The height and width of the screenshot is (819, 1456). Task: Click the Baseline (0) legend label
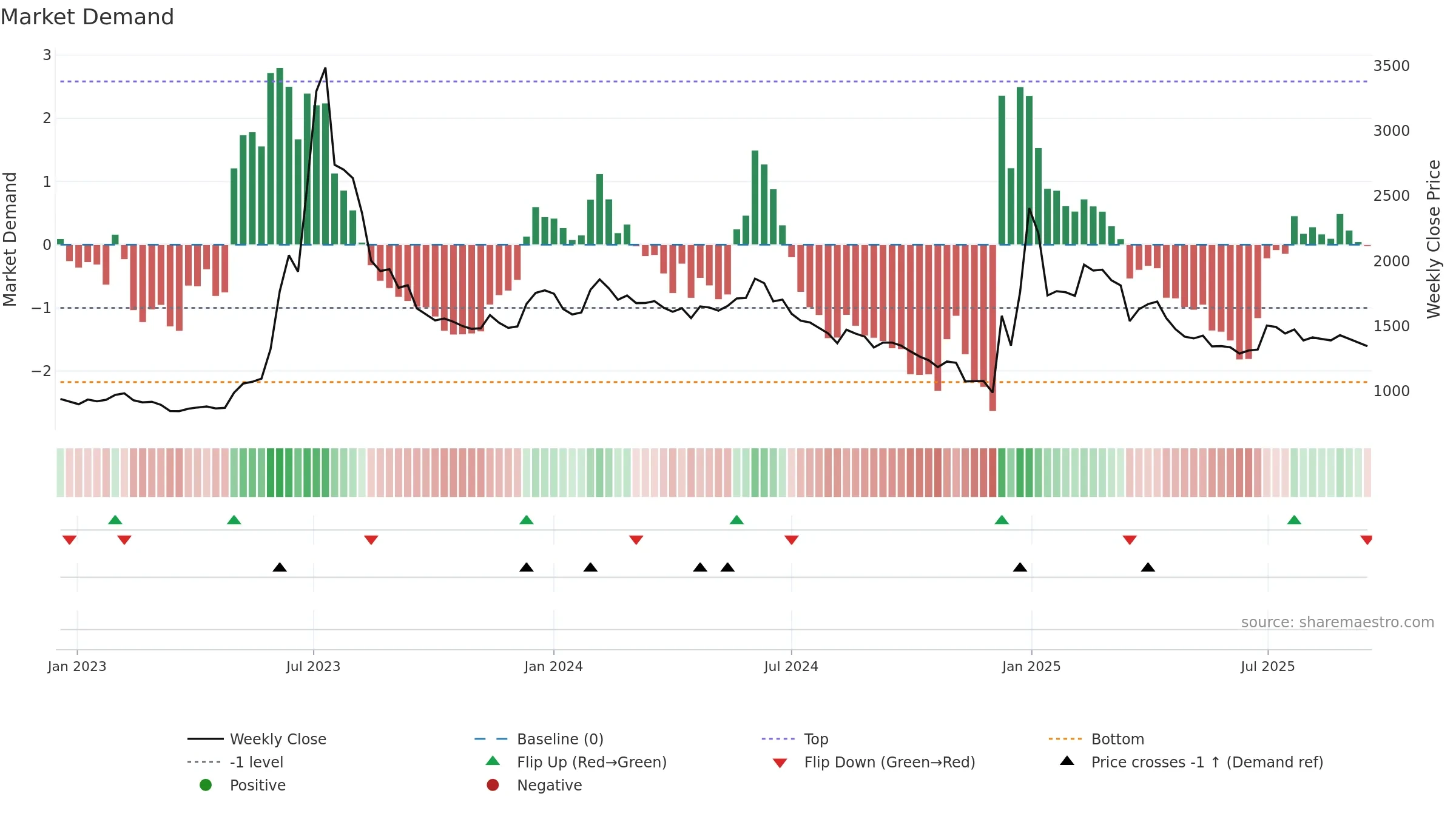click(x=560, y=739)
